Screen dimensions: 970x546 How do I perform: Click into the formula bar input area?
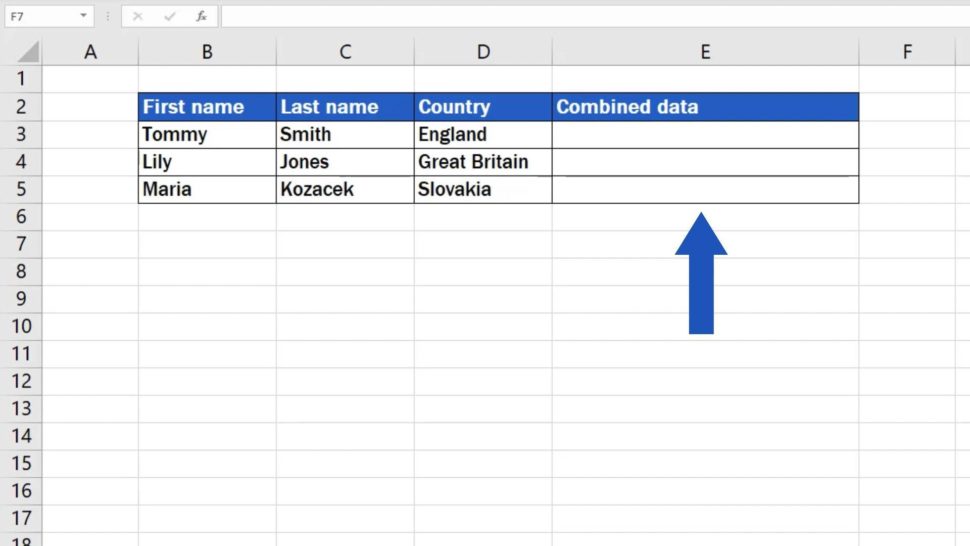click(x=590, y=16)
